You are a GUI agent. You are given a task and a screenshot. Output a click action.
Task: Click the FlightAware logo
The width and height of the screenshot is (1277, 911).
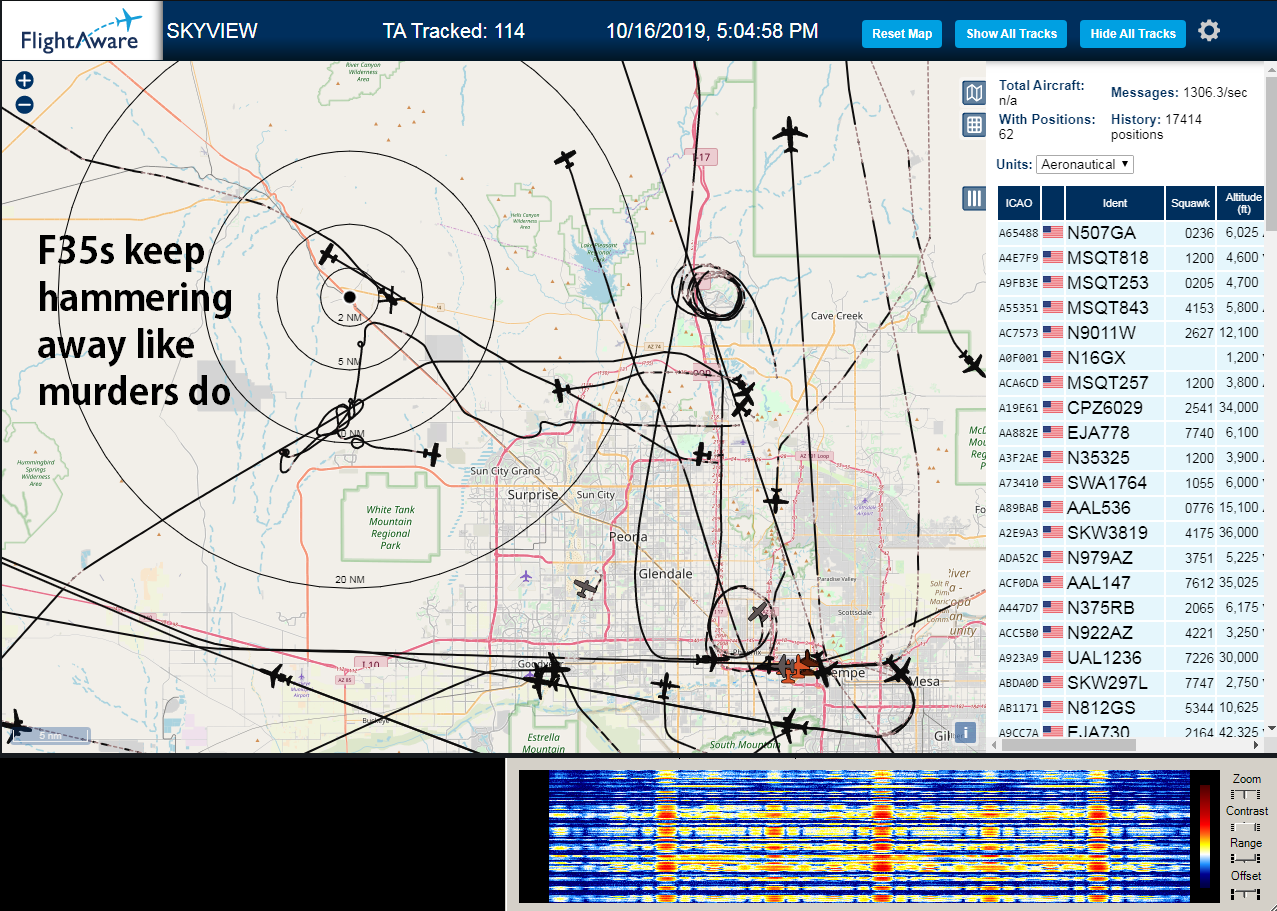click(81, 31)
